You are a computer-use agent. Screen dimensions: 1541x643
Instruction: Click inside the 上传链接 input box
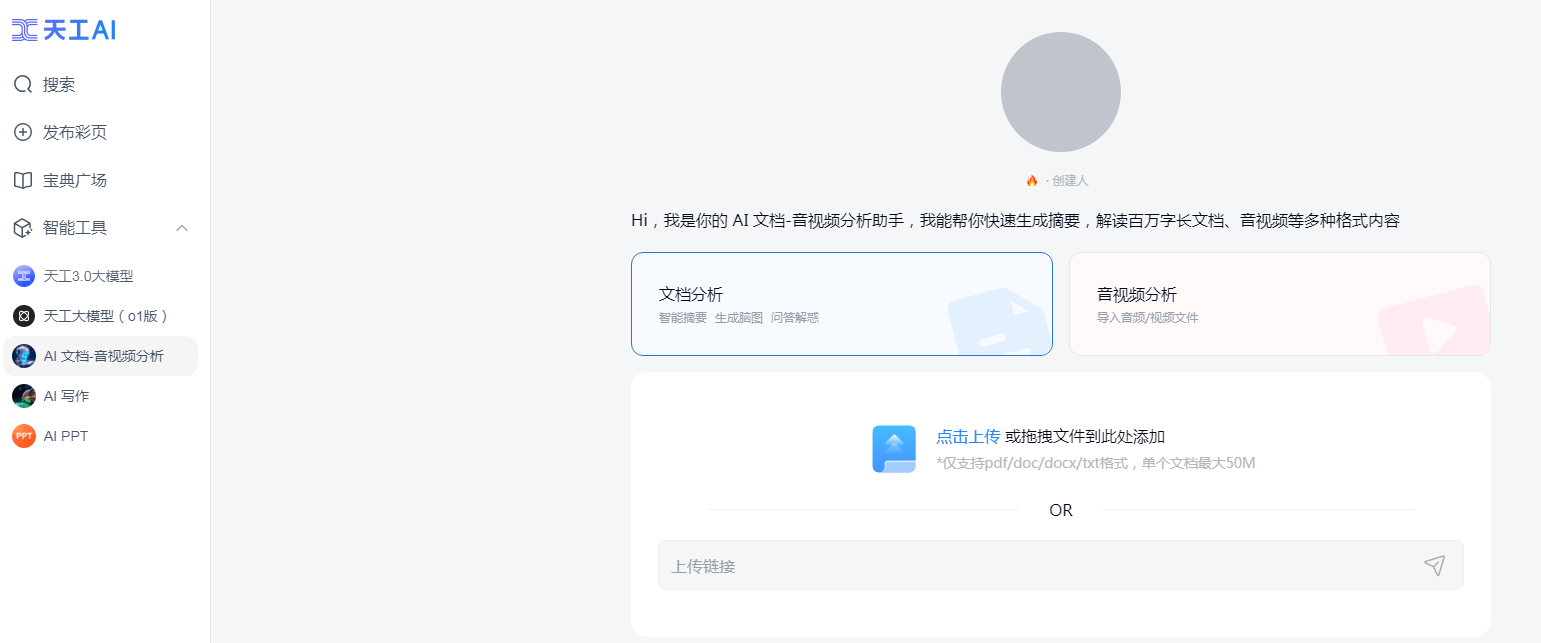1000,565
